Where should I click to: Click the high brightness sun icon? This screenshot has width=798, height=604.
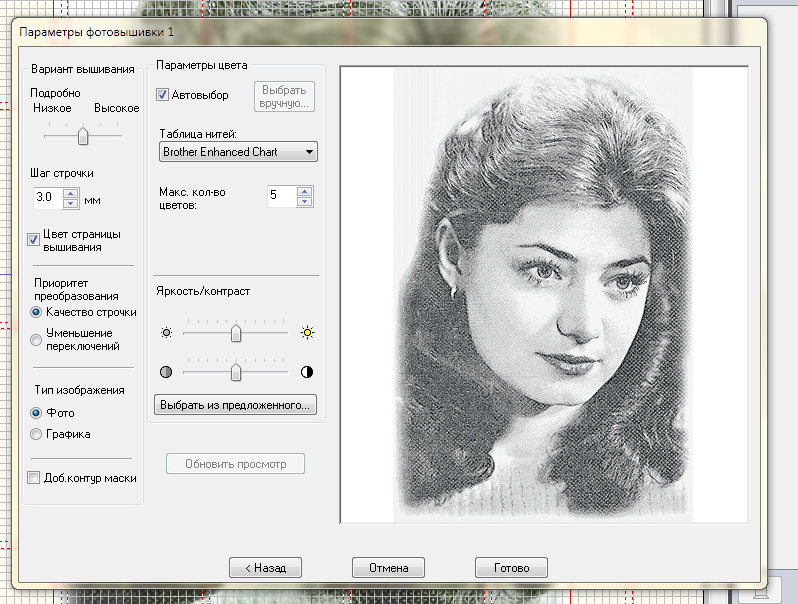307,332
